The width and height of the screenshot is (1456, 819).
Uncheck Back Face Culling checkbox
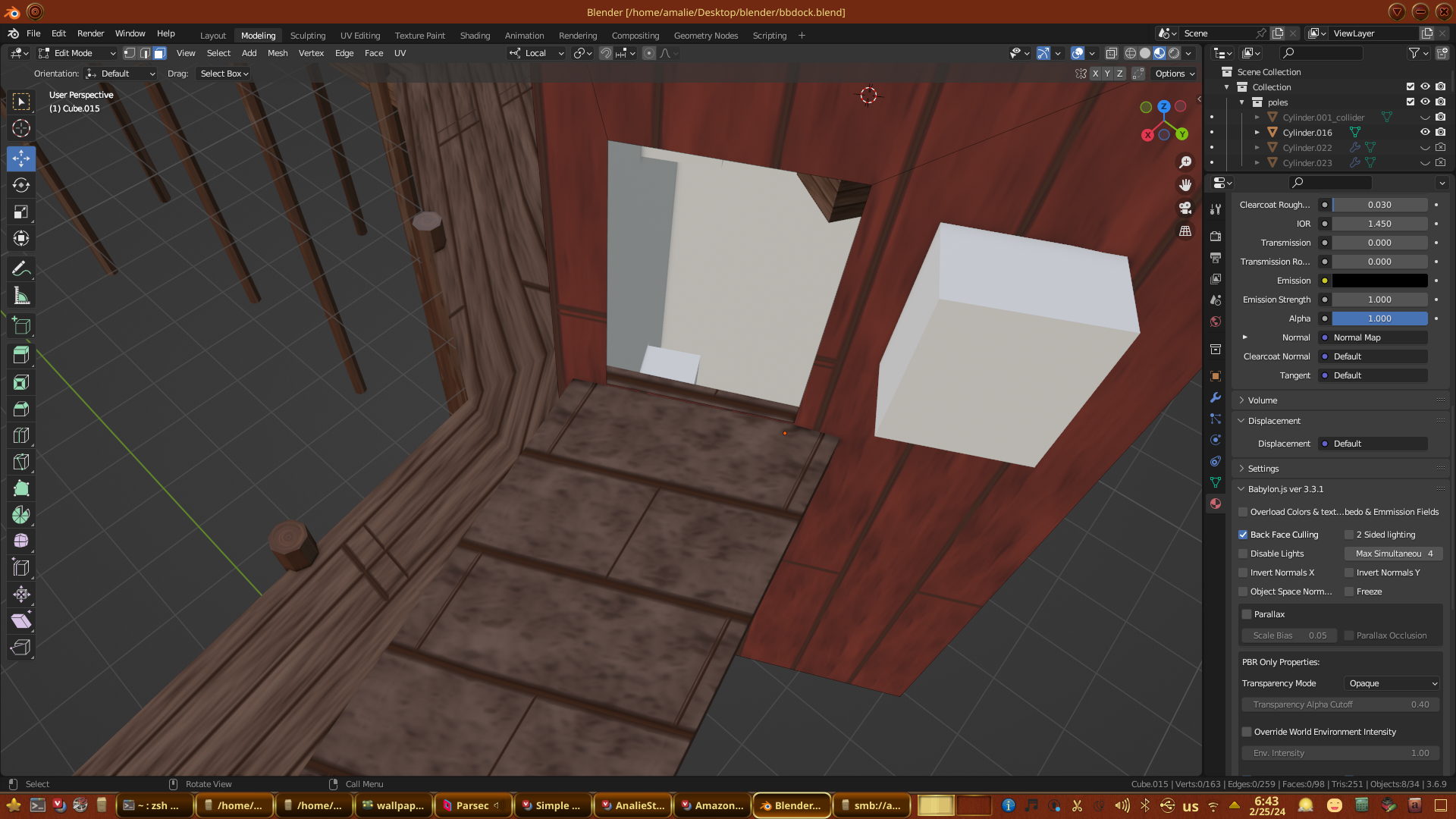pyautogui.click(x=1243, y=535)
